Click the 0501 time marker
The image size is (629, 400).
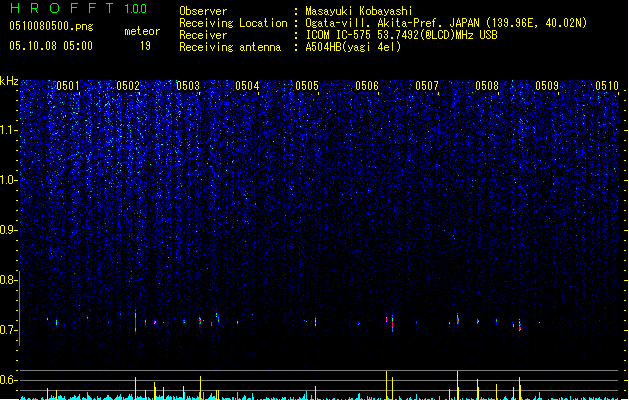pos(67,85)
